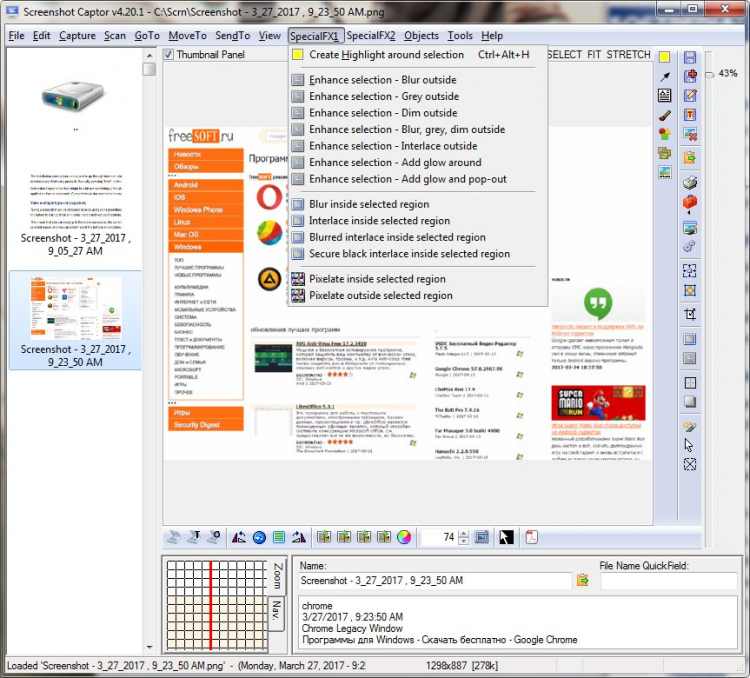
Task: Click the image comment text area
Action: tap(518, 622)
